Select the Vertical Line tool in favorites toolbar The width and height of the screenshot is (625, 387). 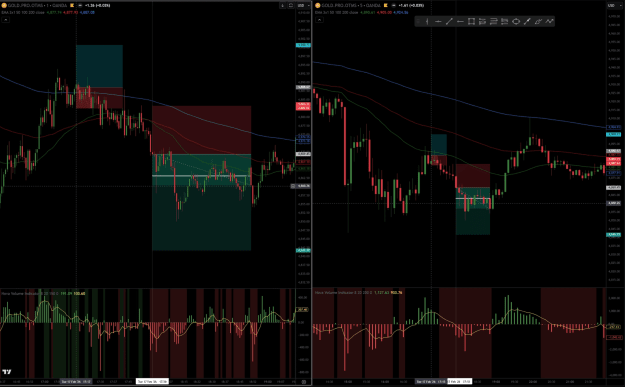427,22
